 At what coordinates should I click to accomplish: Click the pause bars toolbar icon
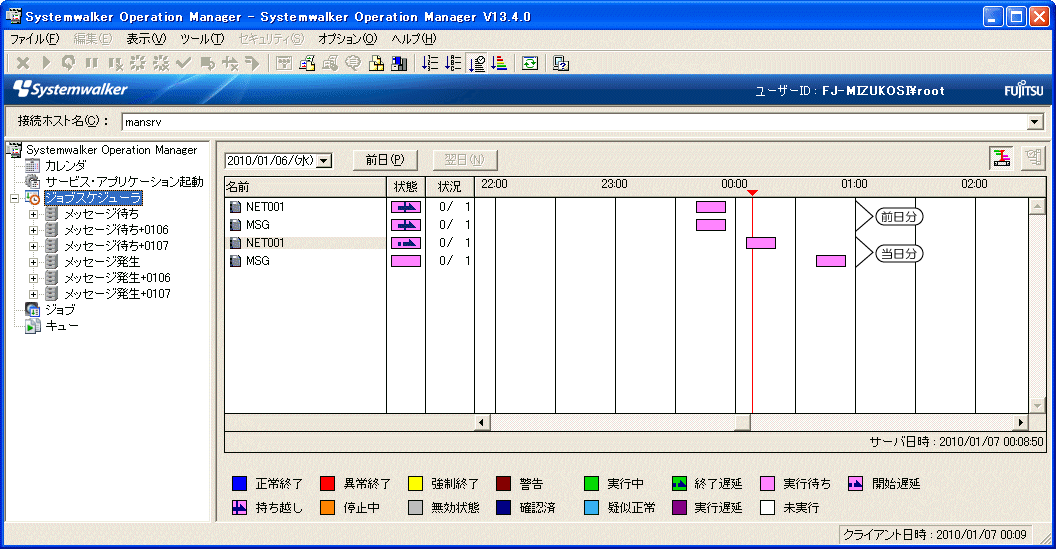[92, 63]
